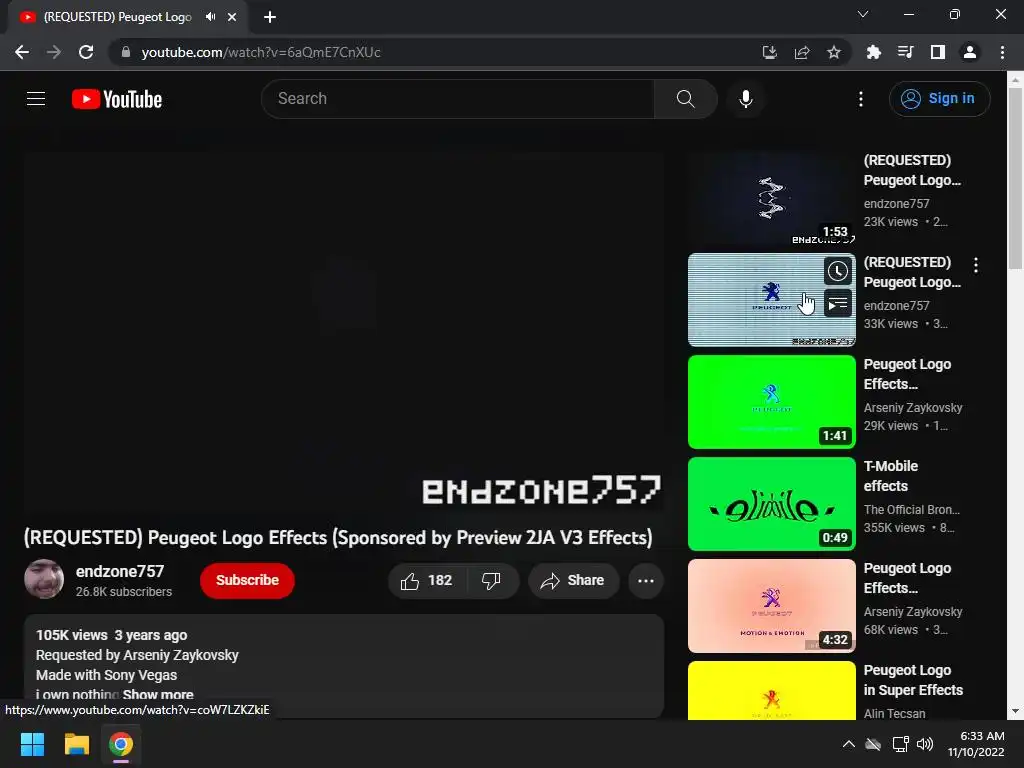Subscribe to endzone757 channel

click(x=247, y=580)
